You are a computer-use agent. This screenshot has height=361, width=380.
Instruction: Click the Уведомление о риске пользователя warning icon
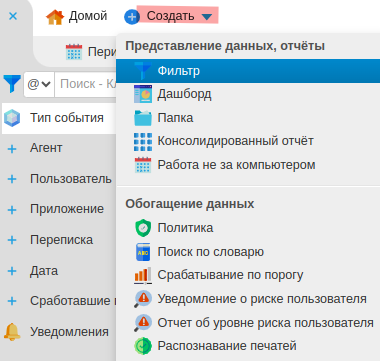click(143, 299)
